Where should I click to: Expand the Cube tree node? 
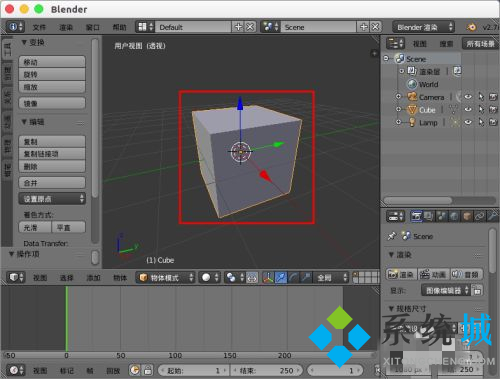(x=398, y=109)
